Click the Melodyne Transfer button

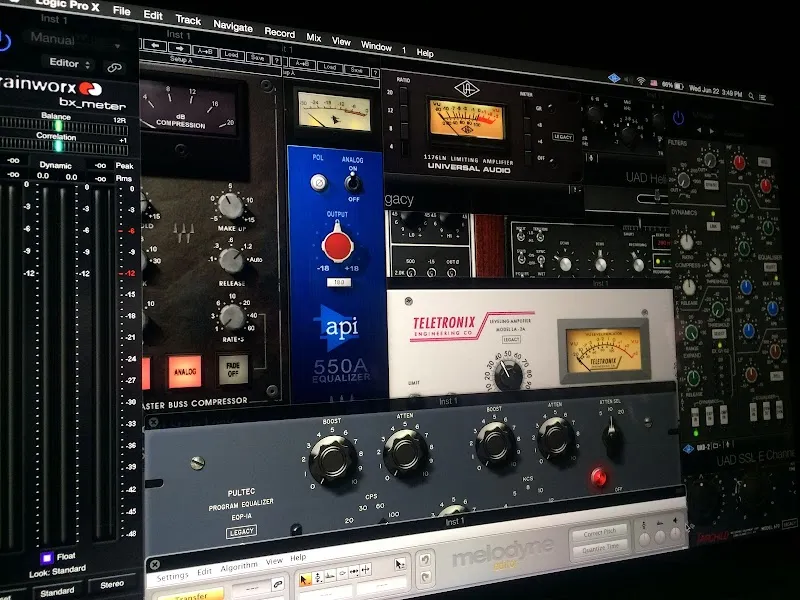point(191,595)
